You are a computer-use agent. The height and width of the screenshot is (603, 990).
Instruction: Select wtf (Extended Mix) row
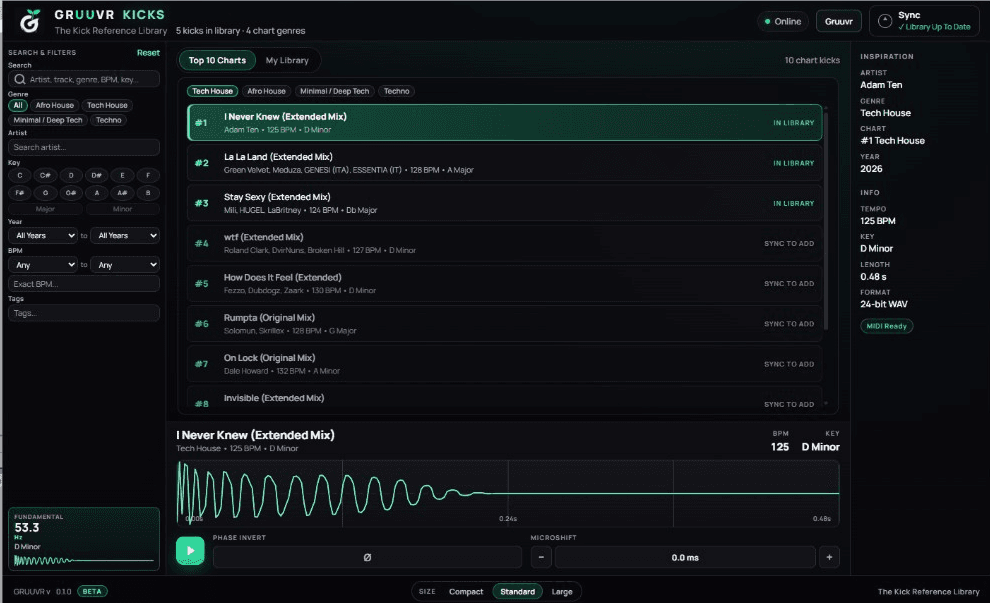504,244
